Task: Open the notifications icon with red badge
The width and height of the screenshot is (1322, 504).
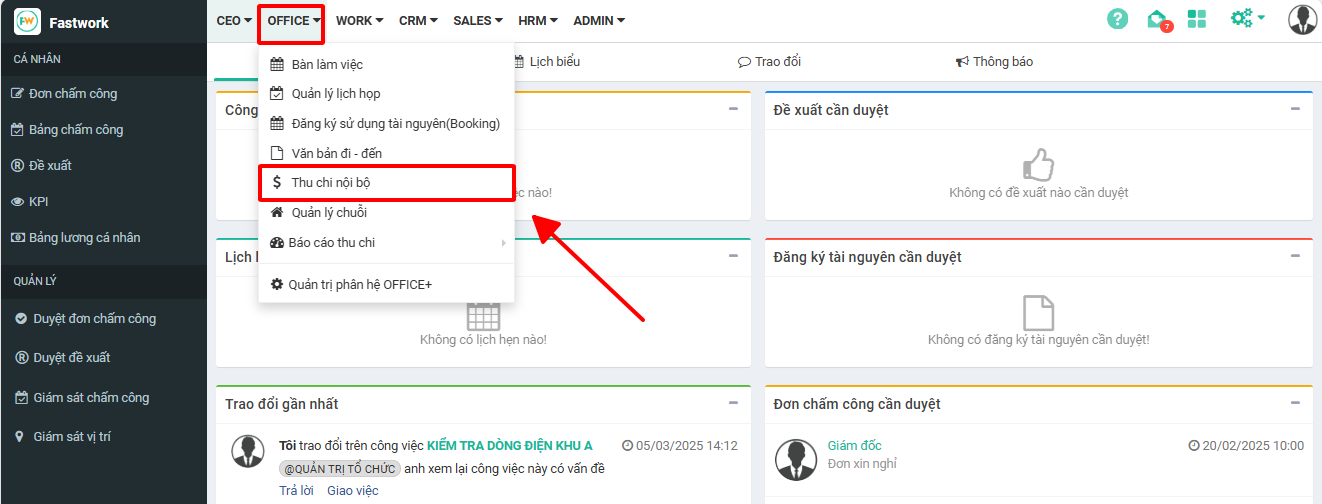Action: click(x=1158, y=19)
